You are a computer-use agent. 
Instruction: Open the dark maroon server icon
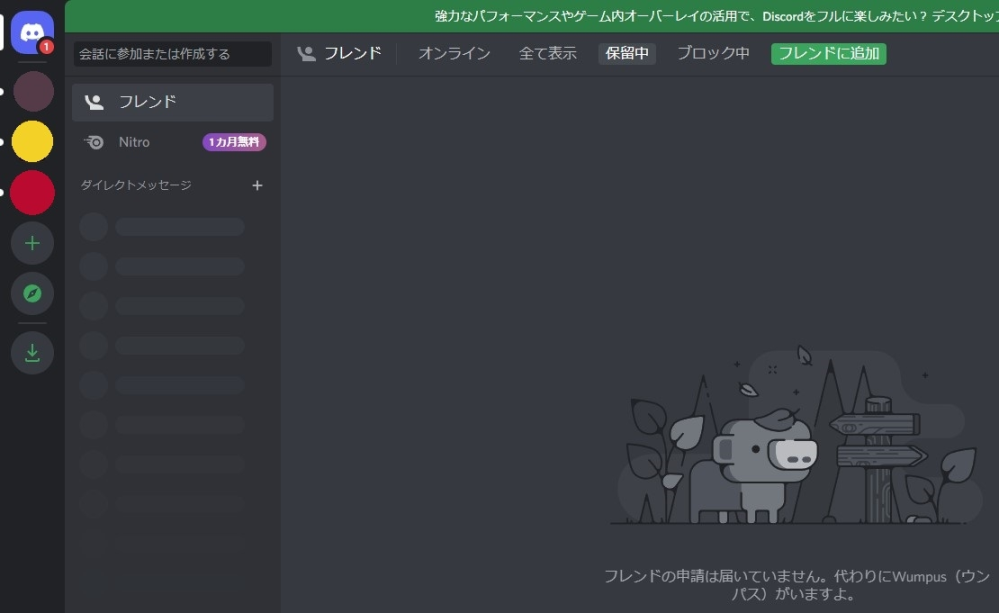(x=33, y=91)
